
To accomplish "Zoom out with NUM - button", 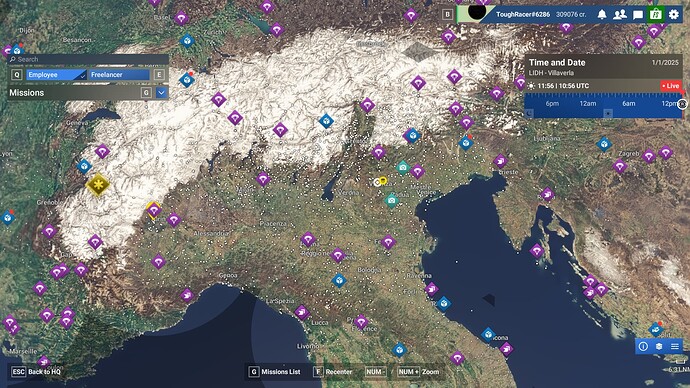I will coord(375,372).
